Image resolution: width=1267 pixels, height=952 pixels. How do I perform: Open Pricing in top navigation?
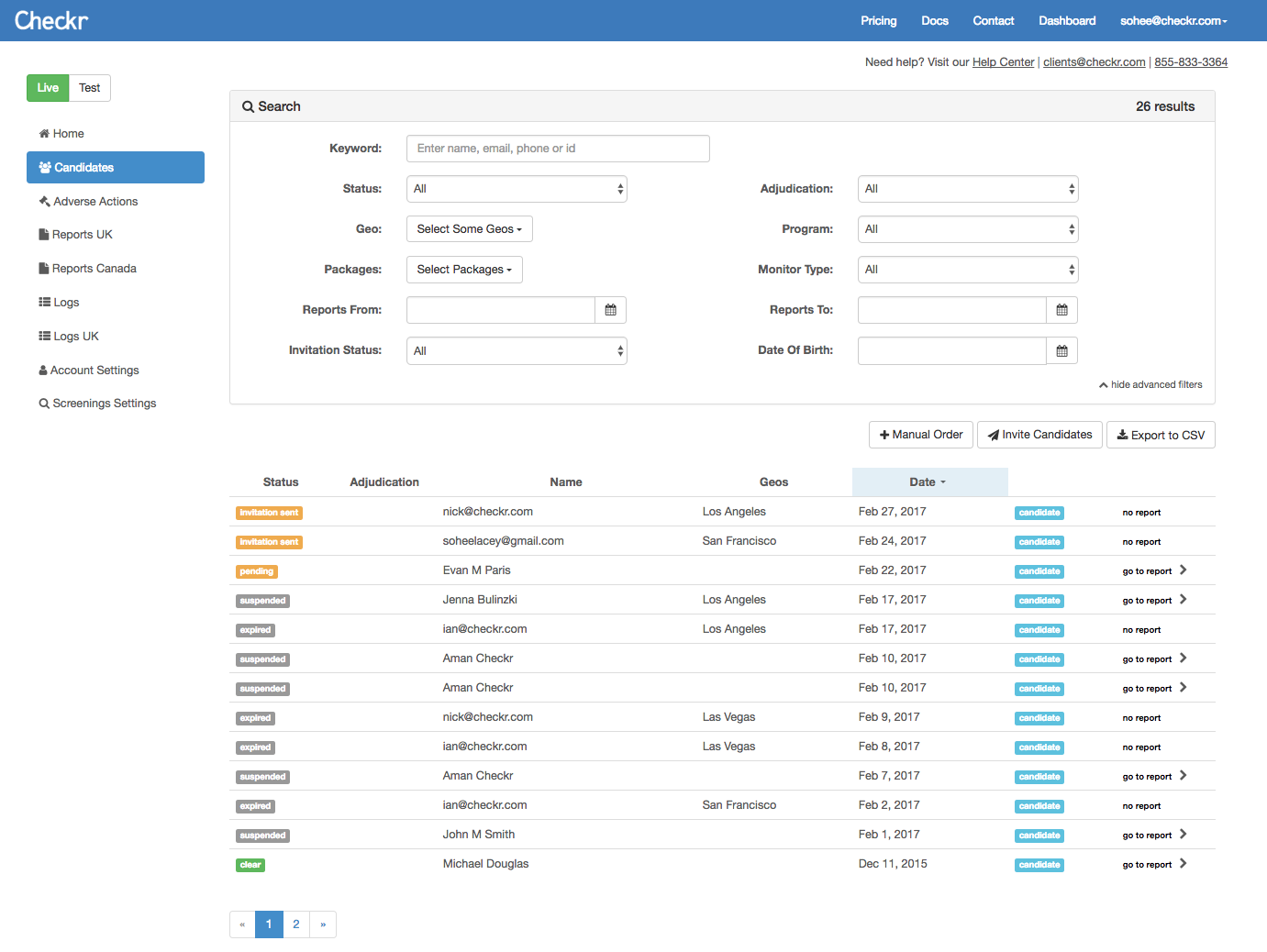coord(878,20)
